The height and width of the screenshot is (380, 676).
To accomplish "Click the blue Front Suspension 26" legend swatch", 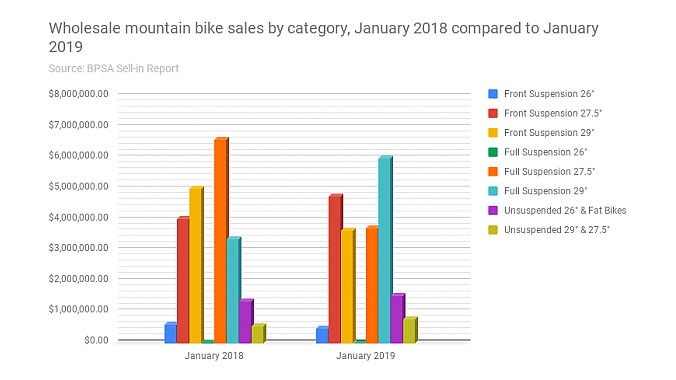I will point(493,94).
